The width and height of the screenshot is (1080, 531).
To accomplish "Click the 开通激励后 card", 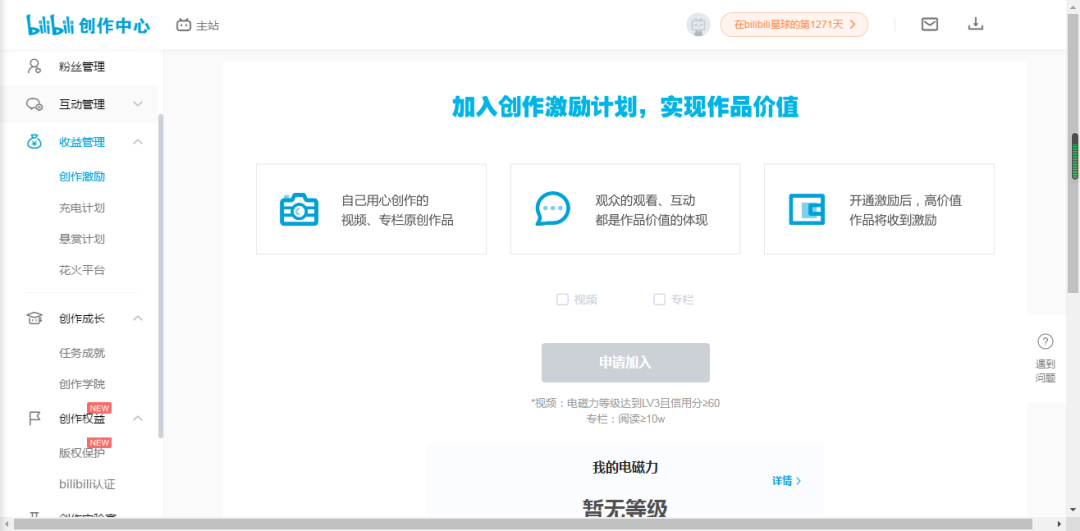I will [x=880, y=209].
